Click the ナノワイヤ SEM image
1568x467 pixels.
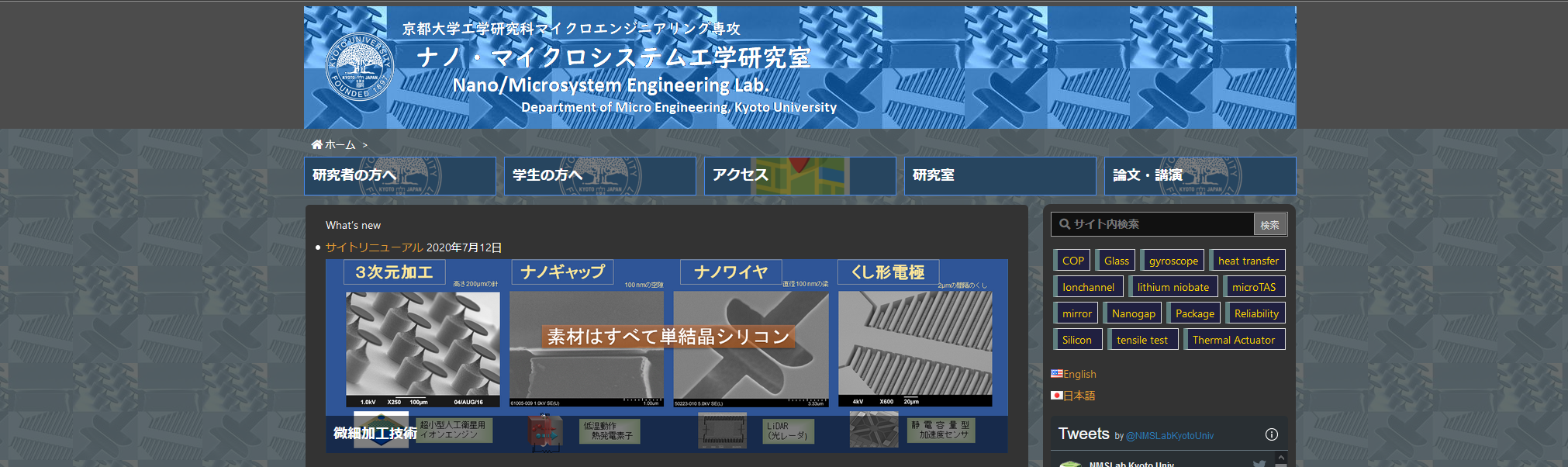[751, 349]
